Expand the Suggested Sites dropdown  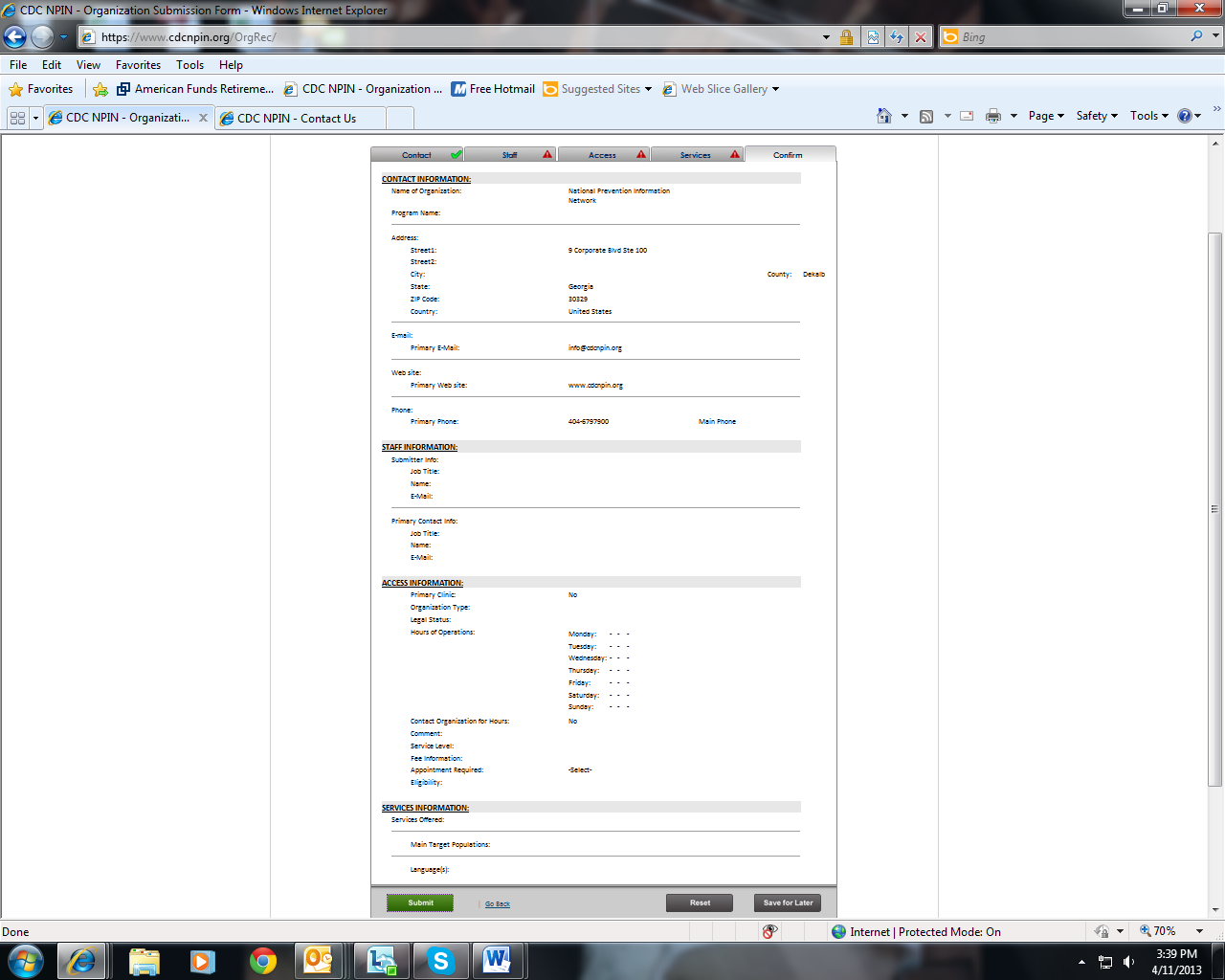coord(648,89)
